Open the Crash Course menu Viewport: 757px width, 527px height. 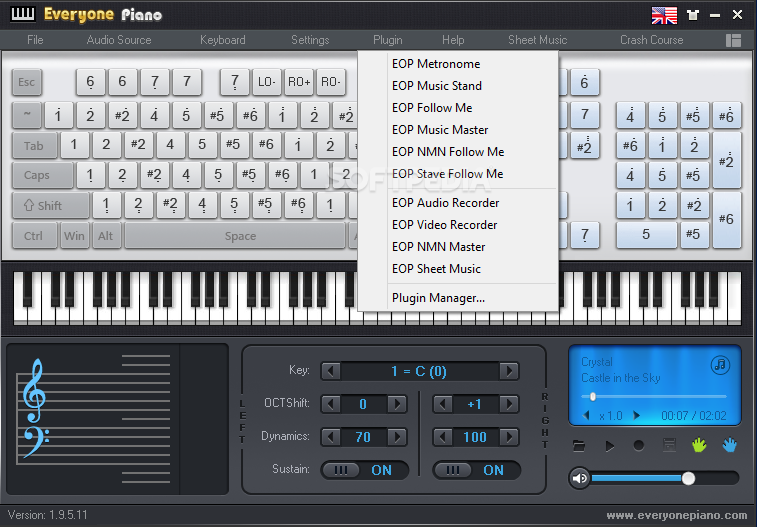point(651,40)
